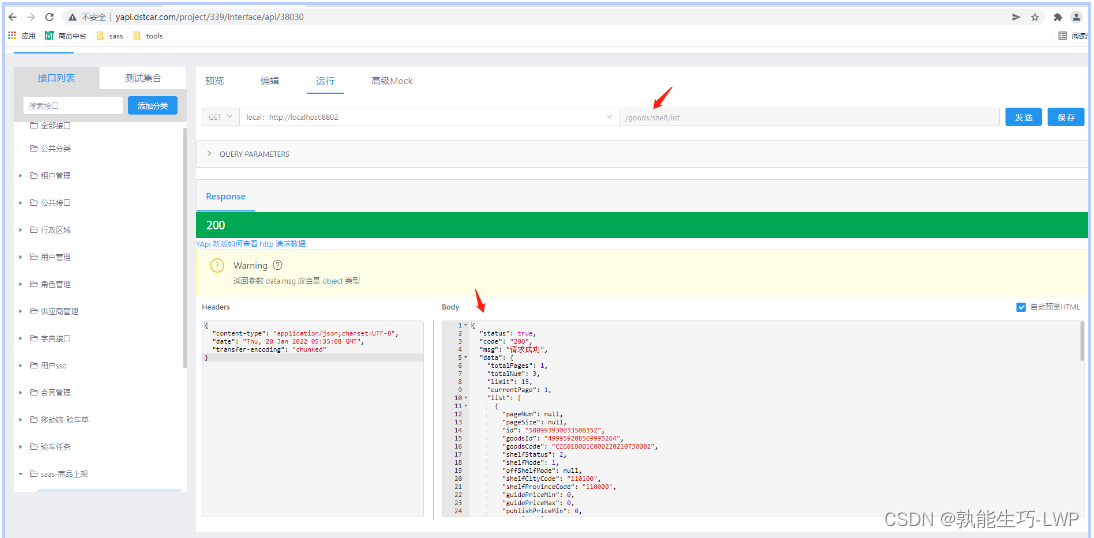Fold the data object at line 5
The width and height of the screenshot is (1094, 538).
[x=466, y=357]
